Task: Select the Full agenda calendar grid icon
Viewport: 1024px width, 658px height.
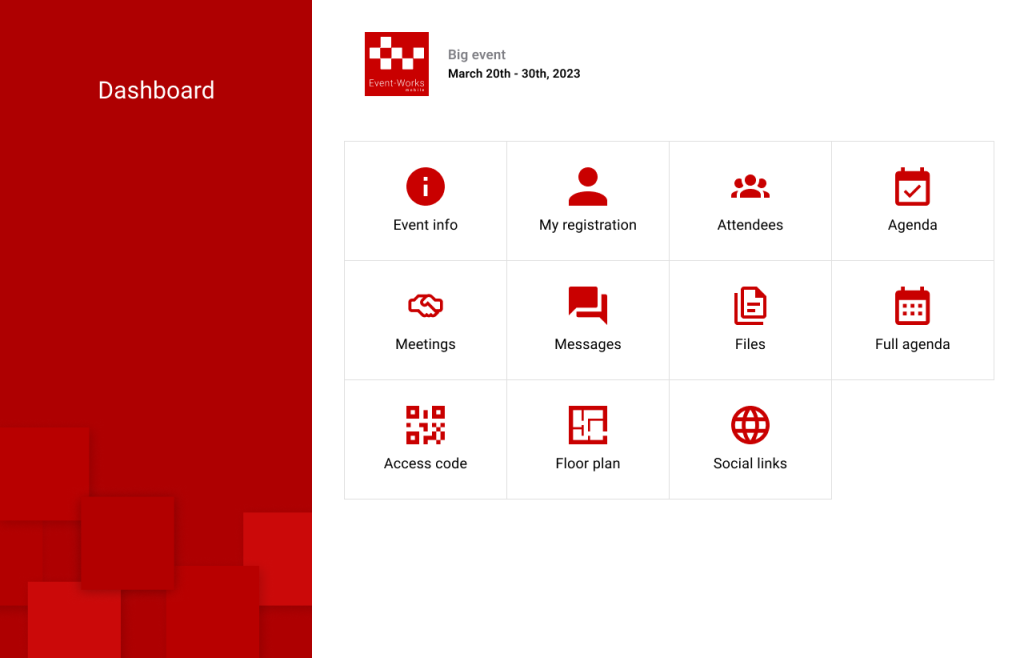Action: pos(912,306)
